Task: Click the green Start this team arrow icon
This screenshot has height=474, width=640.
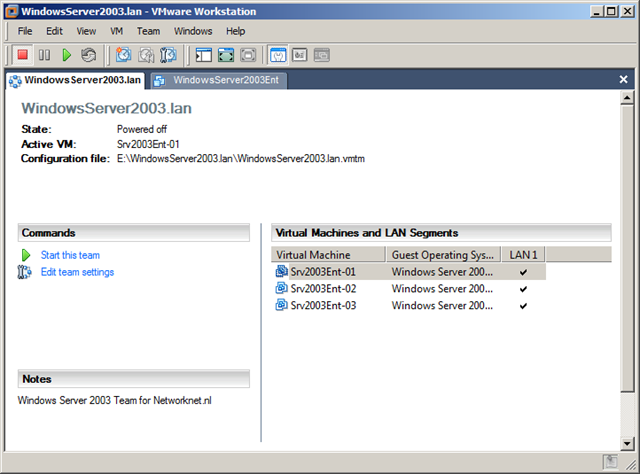Action: tap(26, 255)
